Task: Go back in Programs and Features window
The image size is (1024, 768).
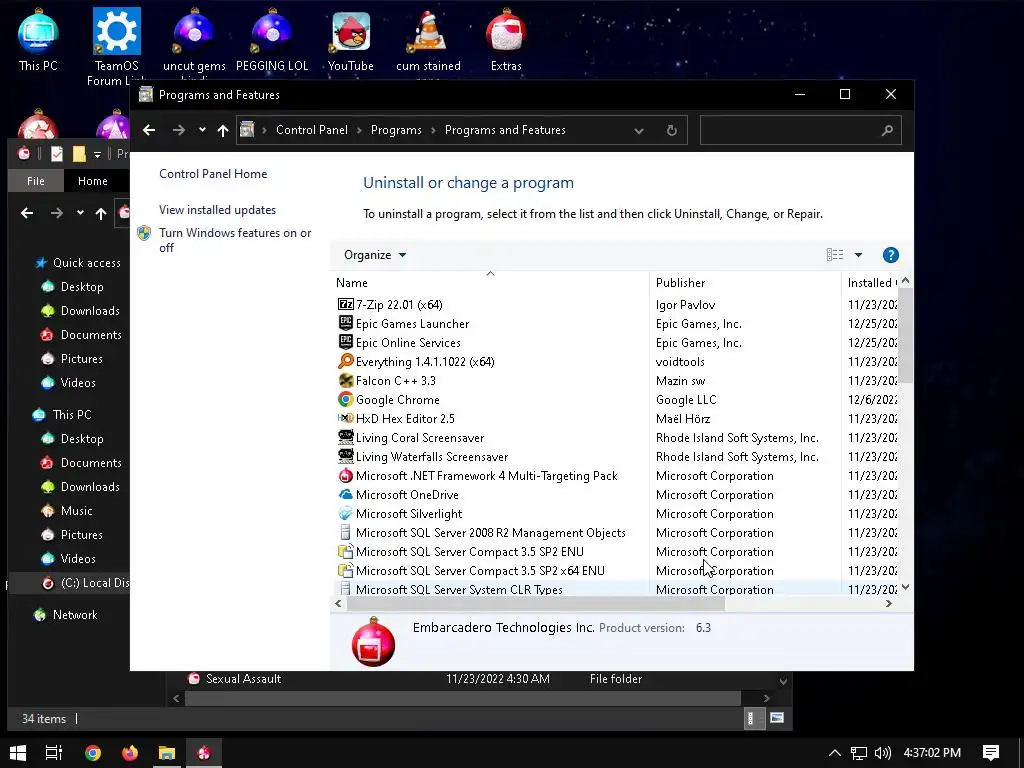Action: click(x=149, y=130)
